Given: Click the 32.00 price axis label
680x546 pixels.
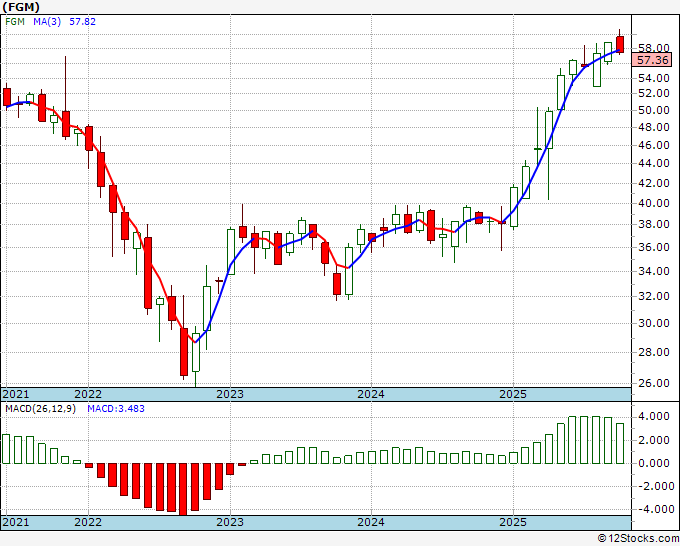Looking at the screenshot, I should 654,297.
